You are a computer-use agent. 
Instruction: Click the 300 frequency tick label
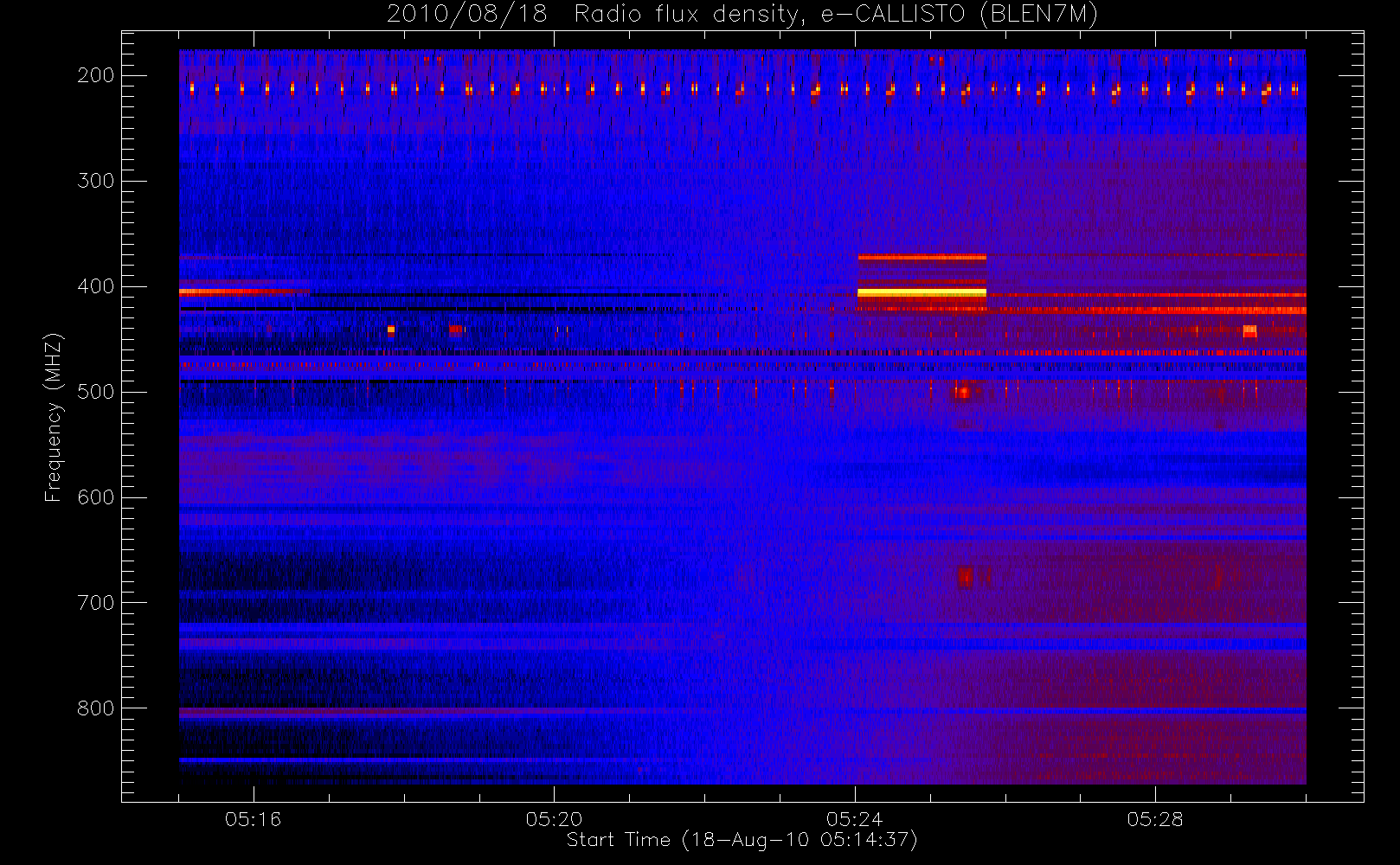[x=95, y=181]
